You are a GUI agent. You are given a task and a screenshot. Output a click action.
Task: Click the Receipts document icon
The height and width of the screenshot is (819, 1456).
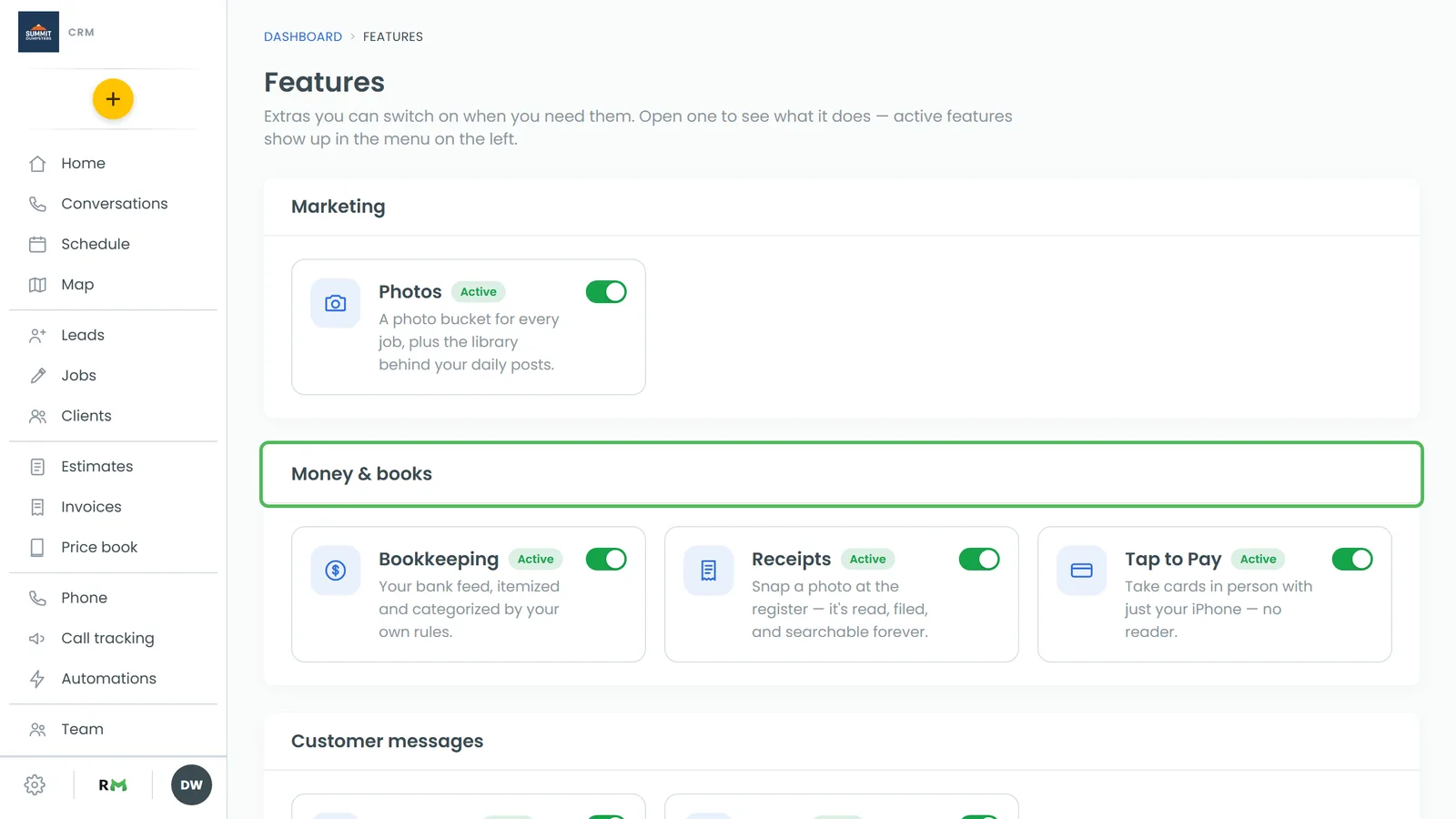(709, 571)
